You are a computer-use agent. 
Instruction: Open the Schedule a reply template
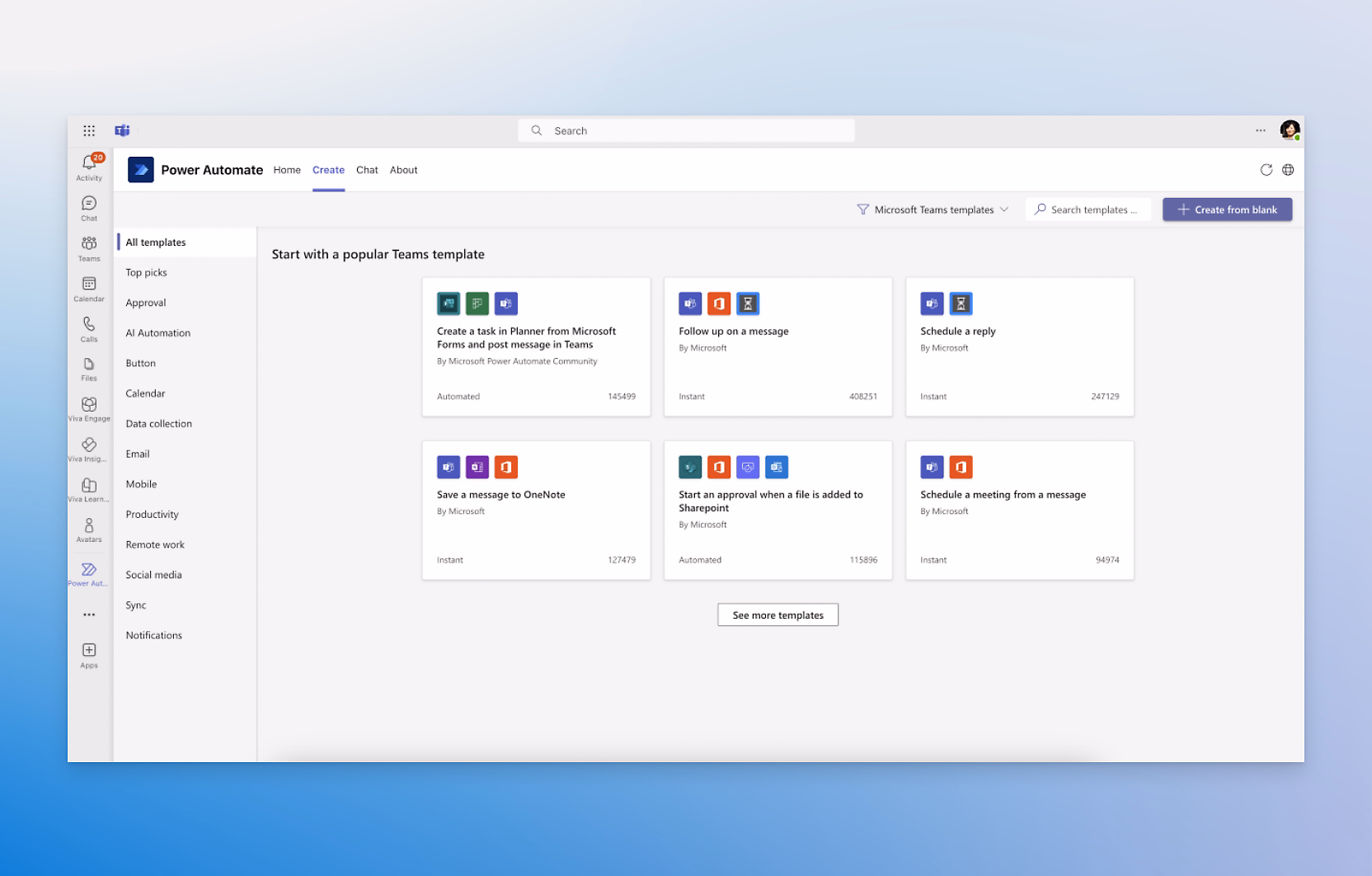tap(1019, 346)
